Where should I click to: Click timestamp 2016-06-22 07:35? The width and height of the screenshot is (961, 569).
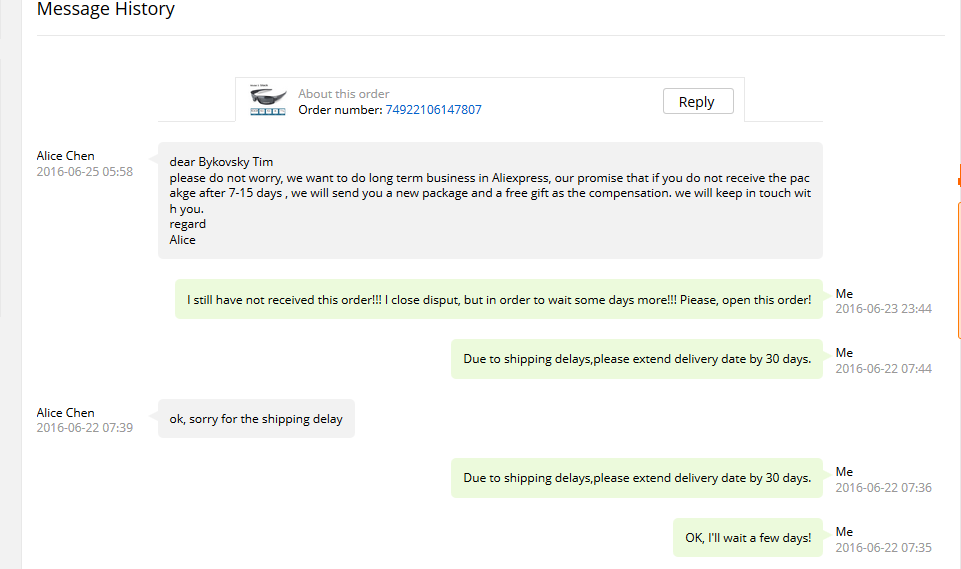(883, 547)
